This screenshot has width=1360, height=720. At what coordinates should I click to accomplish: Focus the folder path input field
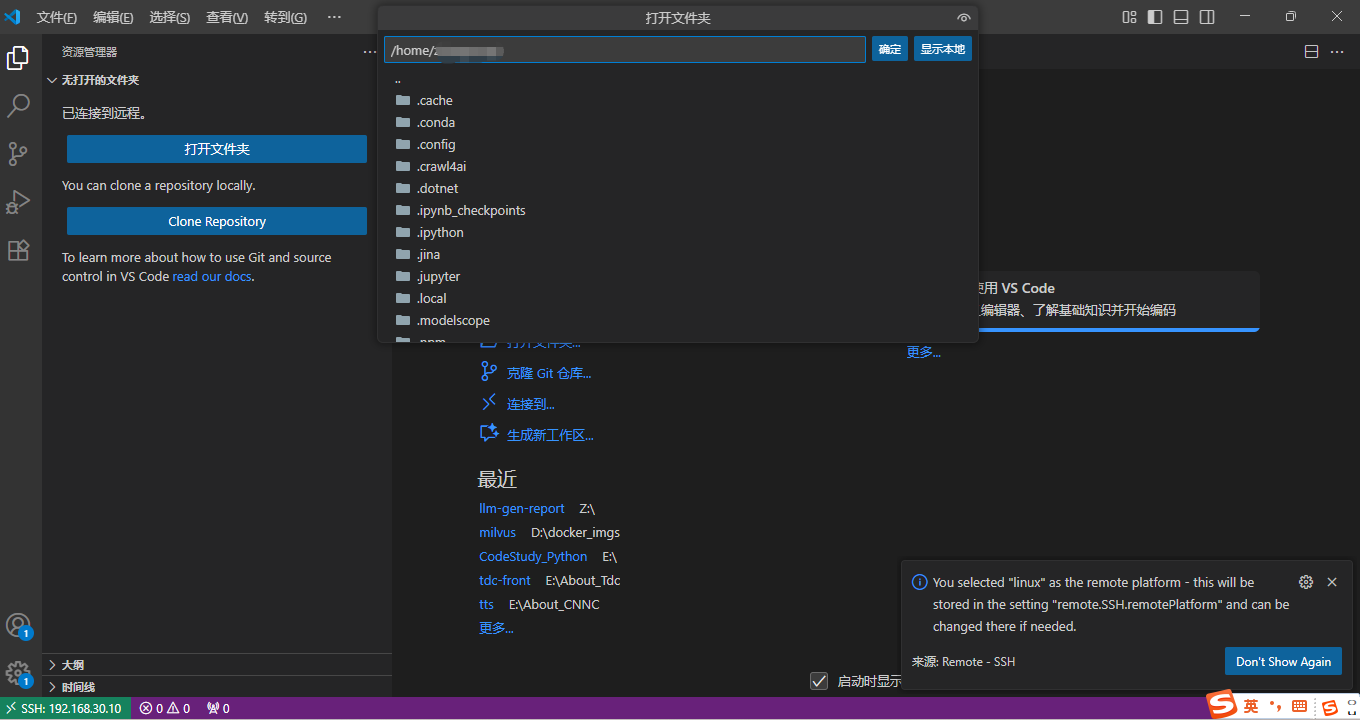click(x=625, y=50)
